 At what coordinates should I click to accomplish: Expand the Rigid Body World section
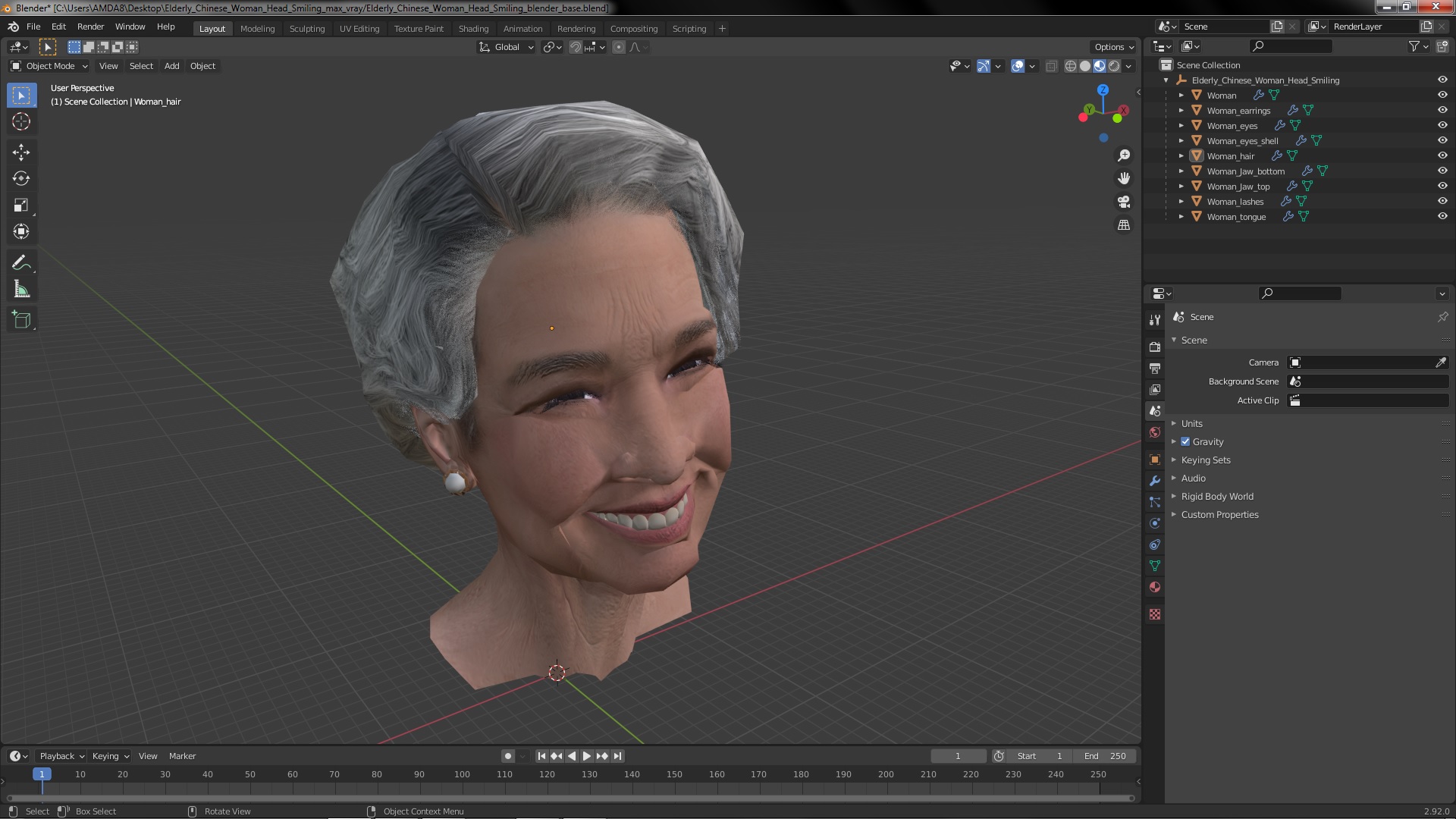(x=1216, y=496)
